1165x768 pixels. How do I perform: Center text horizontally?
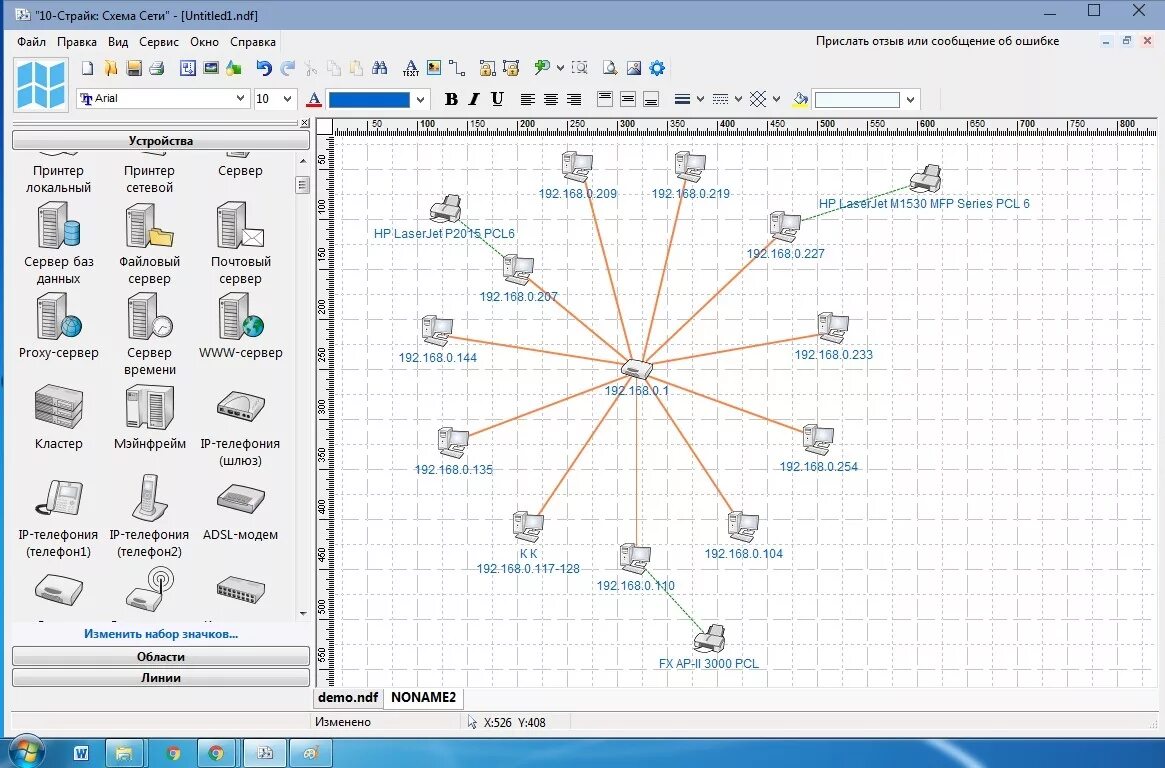point(551,99)
